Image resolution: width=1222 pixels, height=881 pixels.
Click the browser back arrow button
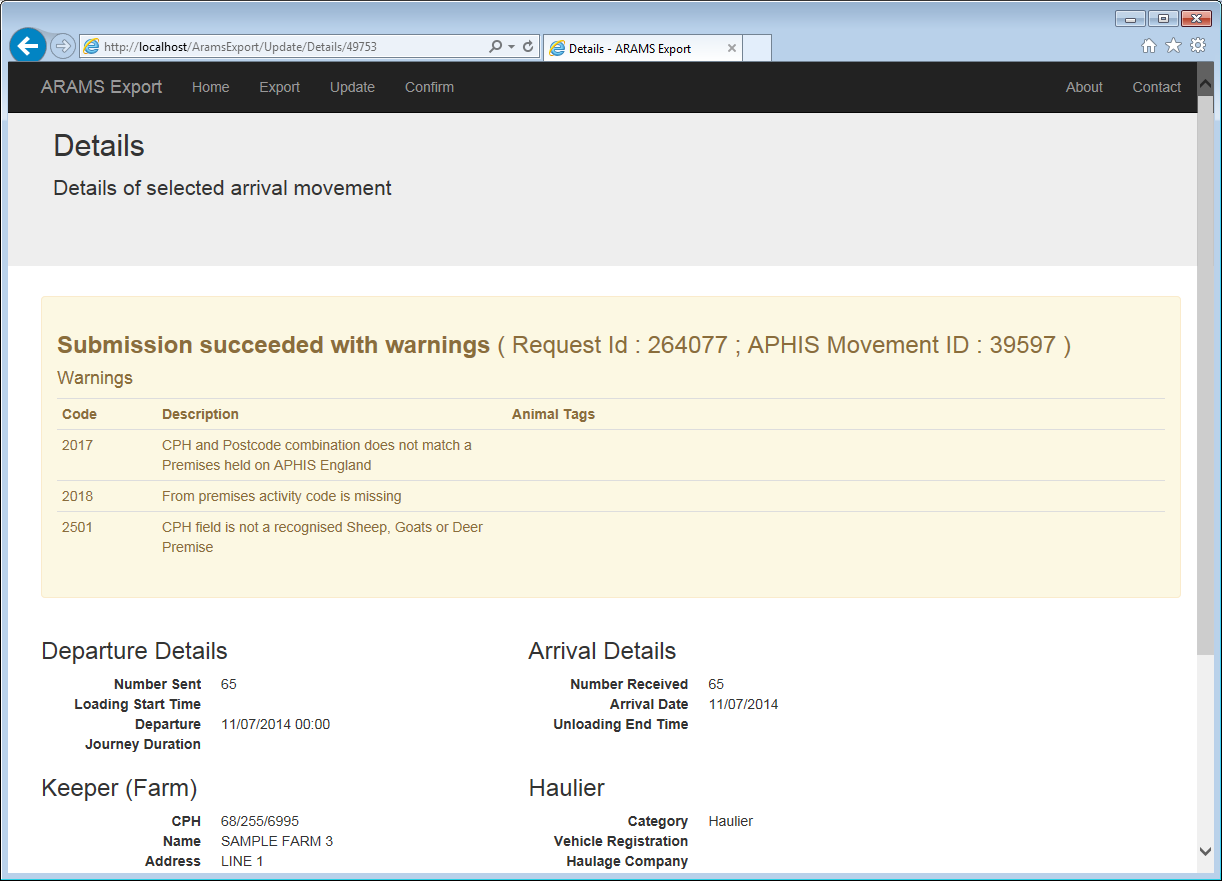tap(28, 46)
